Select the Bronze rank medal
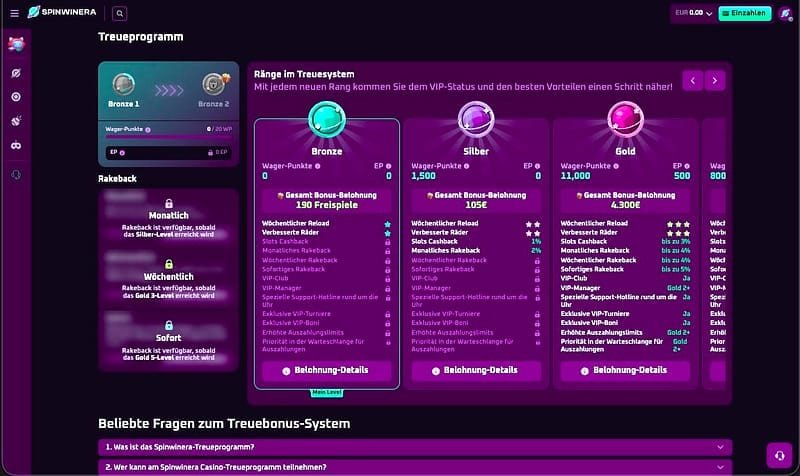The height and width of the screenshot is (476, 800). point(326,124)
